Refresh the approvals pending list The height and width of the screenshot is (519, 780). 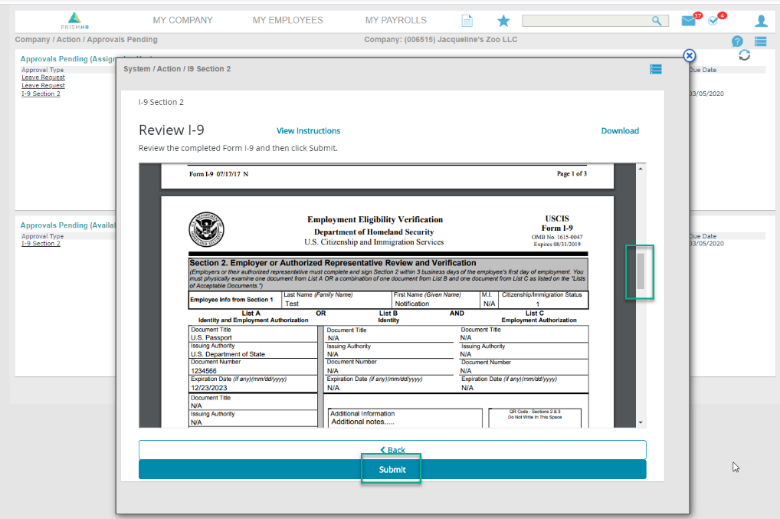pyautogui.click(x=744, y=55)
